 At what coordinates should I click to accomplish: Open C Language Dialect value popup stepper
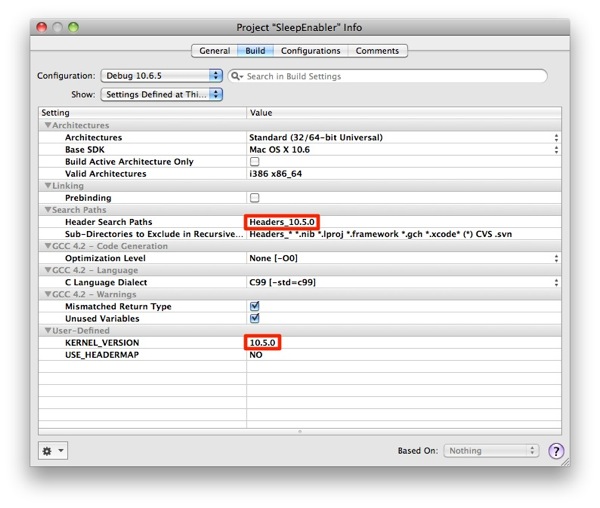point(556,282)
